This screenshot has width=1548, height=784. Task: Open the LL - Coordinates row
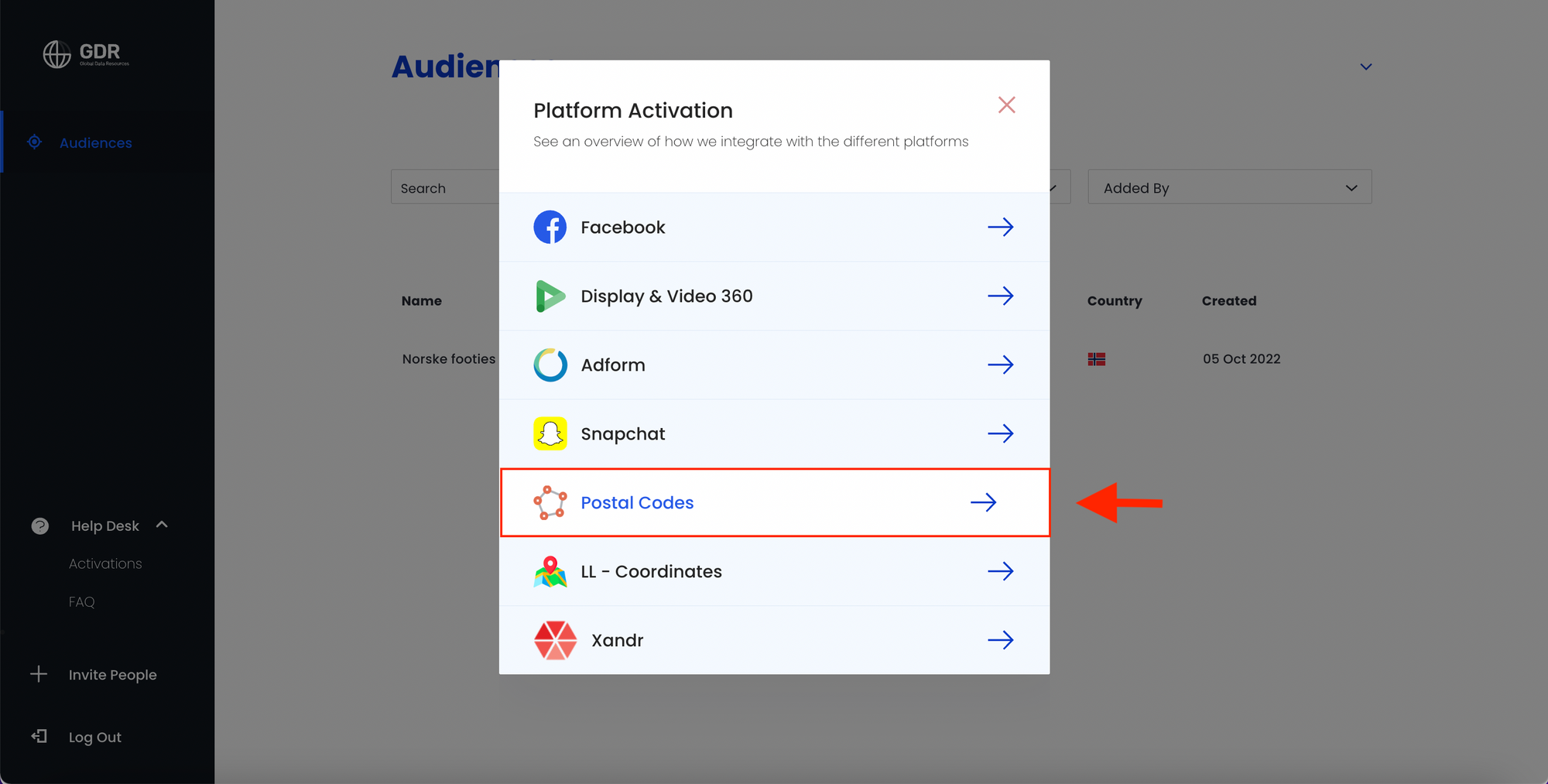[x=774, y=571]
